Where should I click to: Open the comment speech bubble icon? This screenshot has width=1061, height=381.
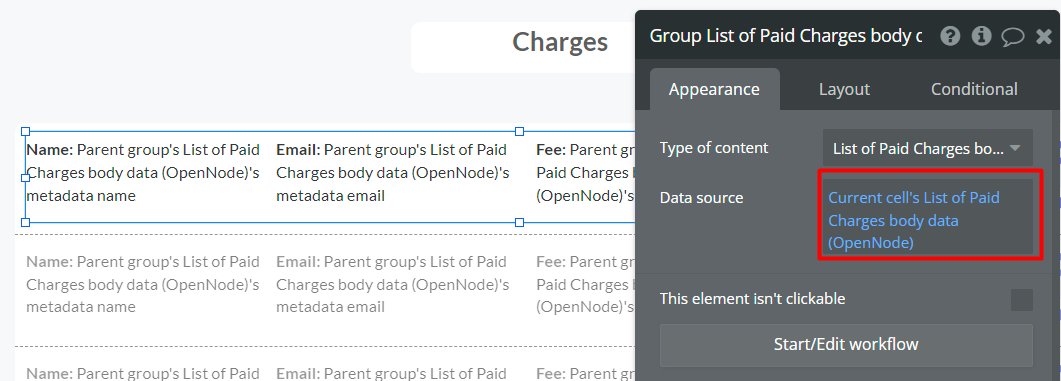[1012, 37]
